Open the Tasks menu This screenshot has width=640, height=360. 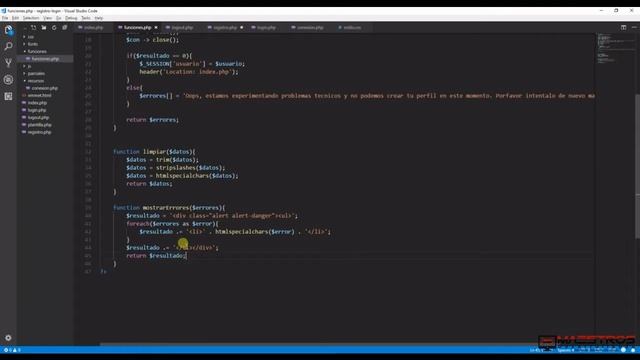(86, 18)
